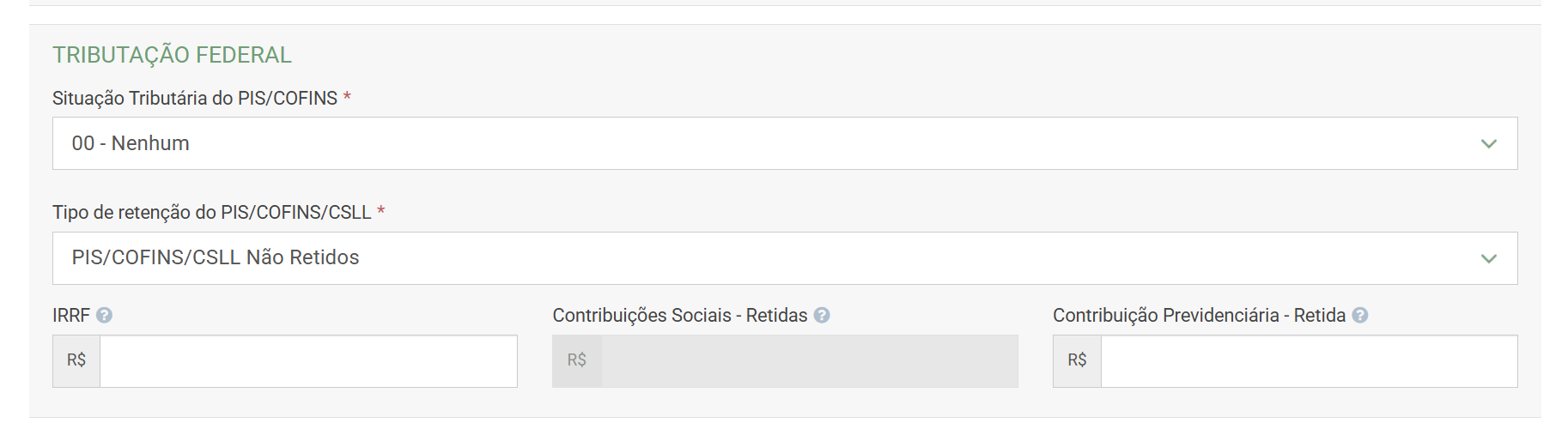Show help for Contribuição Previdenciária - Retida
Screen dimensions: 1568x429
pos(1360,316)
